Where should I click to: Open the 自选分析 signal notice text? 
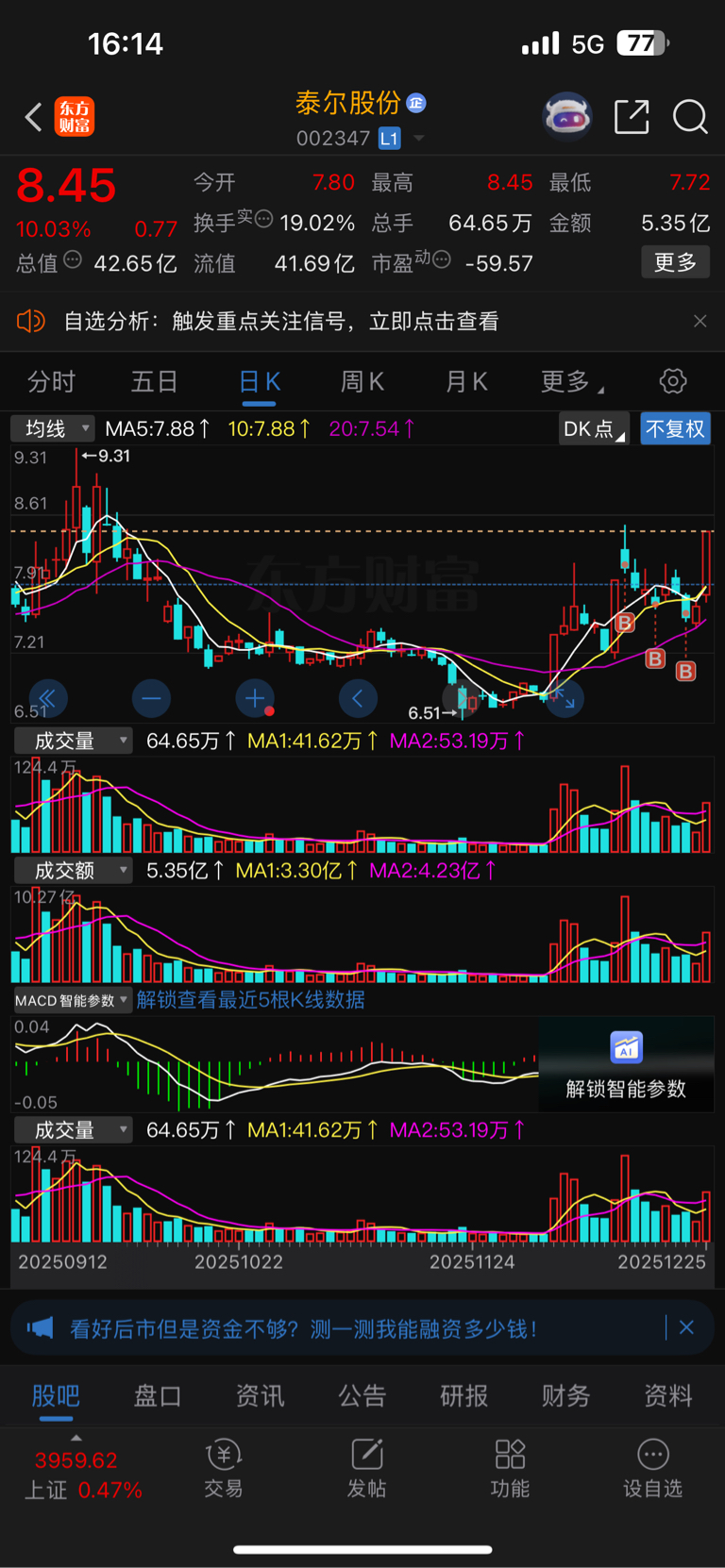tap(281, 322)
